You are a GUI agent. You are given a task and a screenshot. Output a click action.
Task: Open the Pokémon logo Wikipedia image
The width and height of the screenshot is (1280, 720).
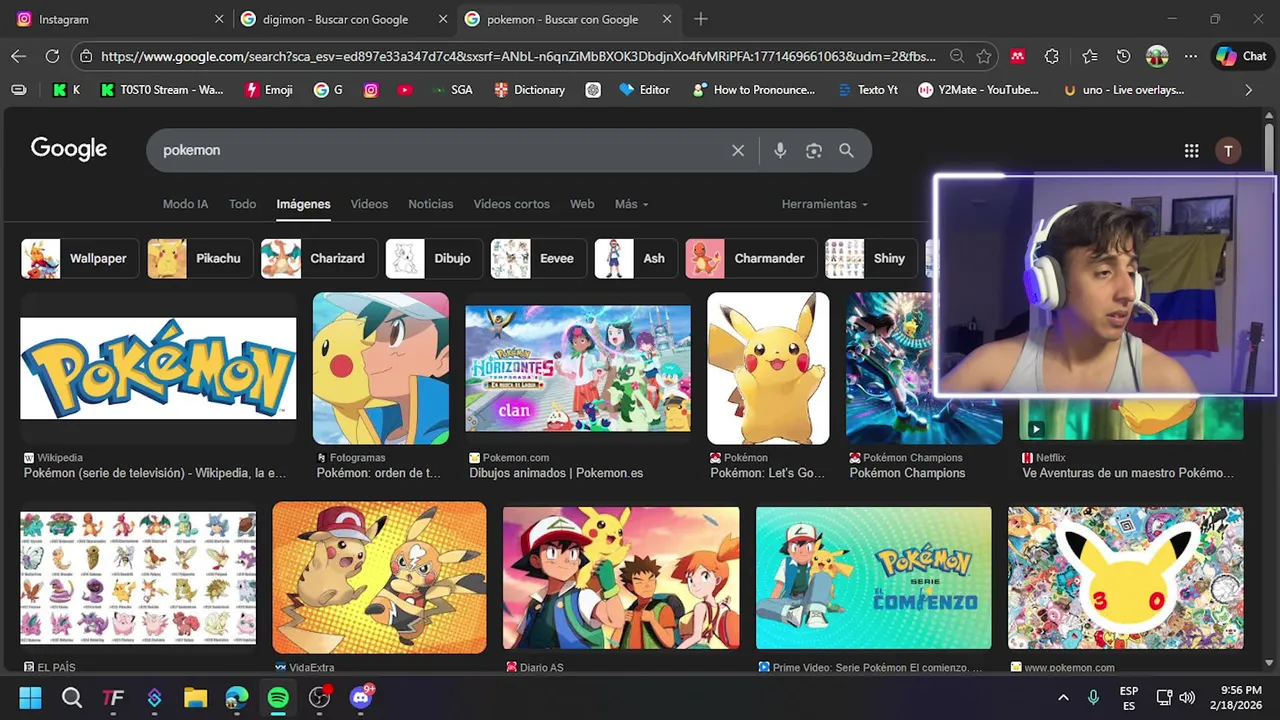[158, 368]
